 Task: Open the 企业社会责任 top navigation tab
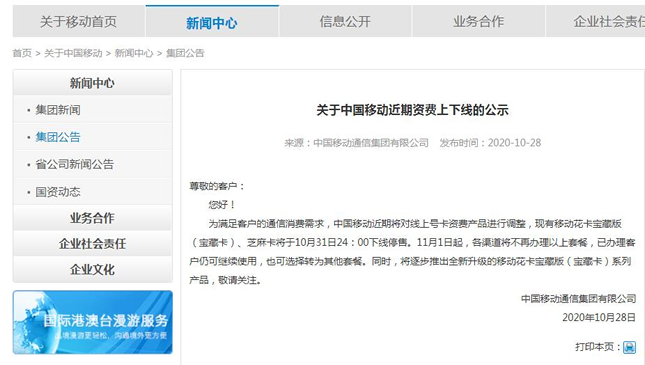(595, 21)
